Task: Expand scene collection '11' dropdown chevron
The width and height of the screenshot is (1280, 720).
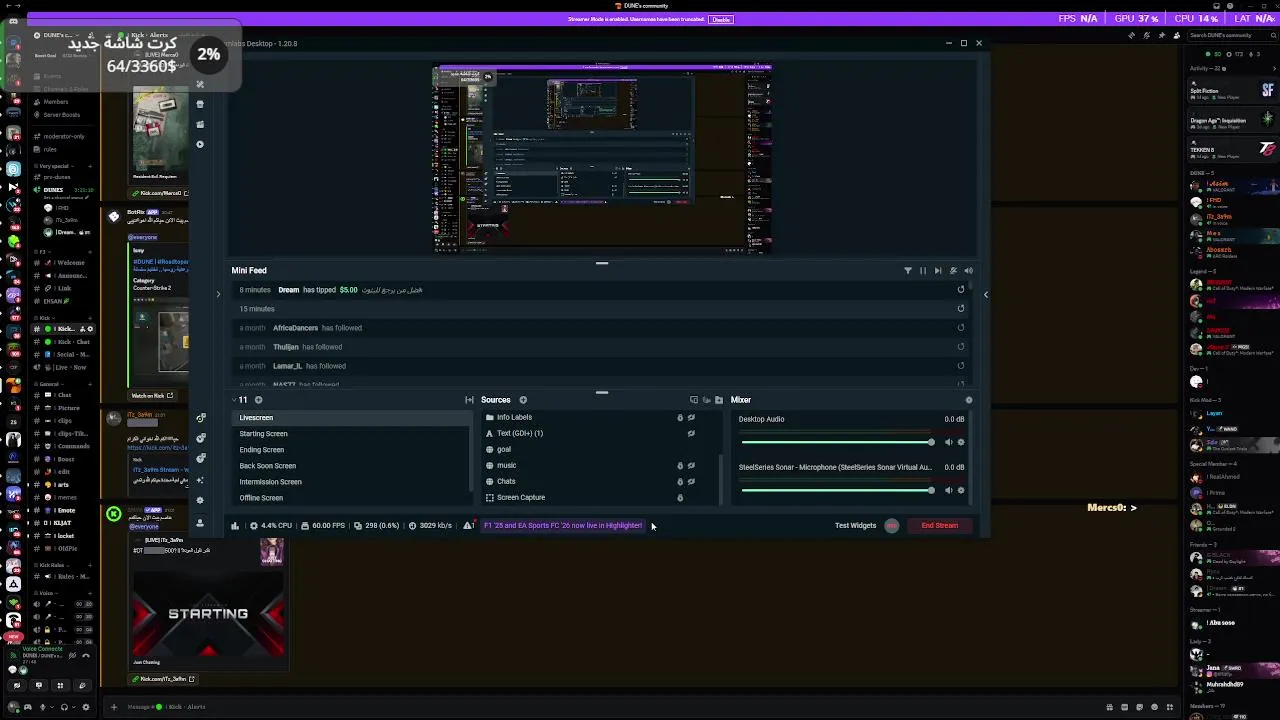Action: (234, 400)
